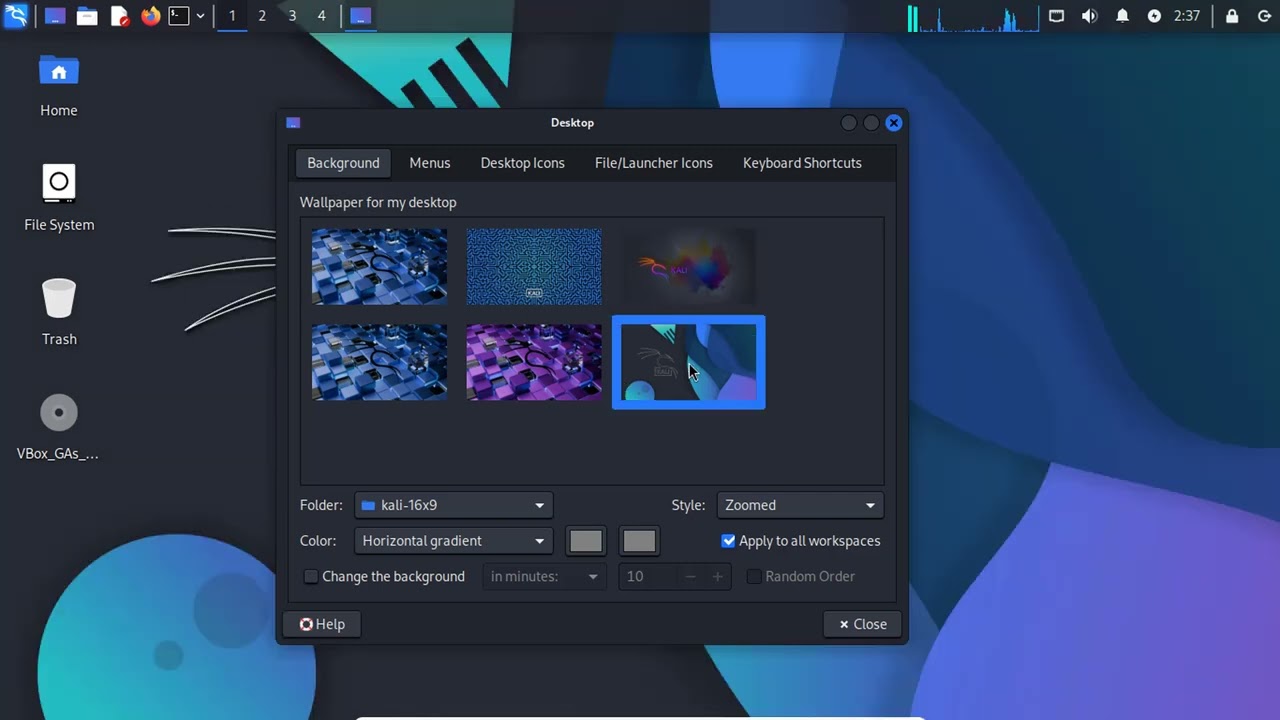Viewport: 1280px width, 720px height.
Task: Click the 2:37 clock
Action: click(x=1187, y=16)
